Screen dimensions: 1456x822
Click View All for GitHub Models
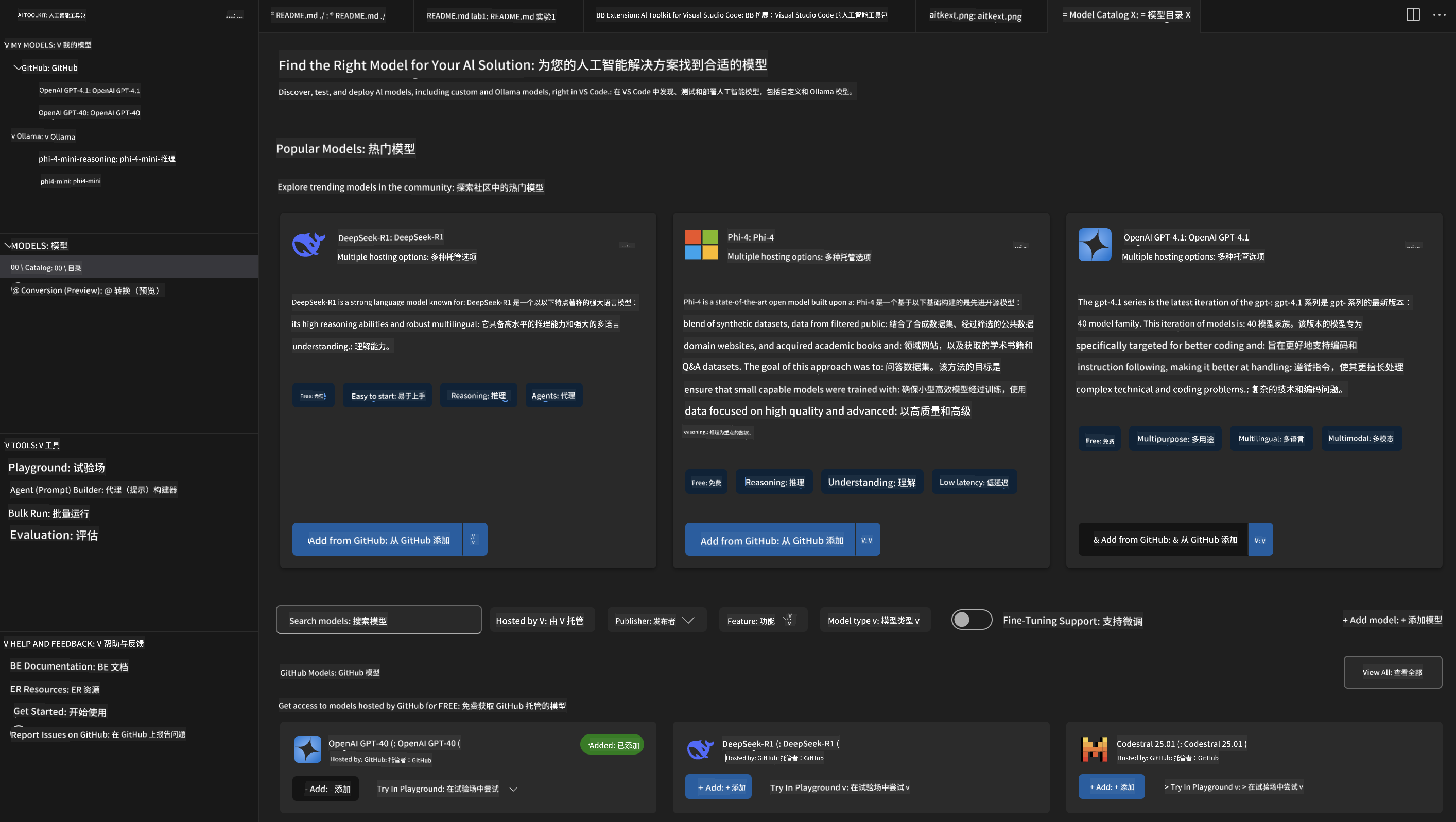tap(1392, 672)
